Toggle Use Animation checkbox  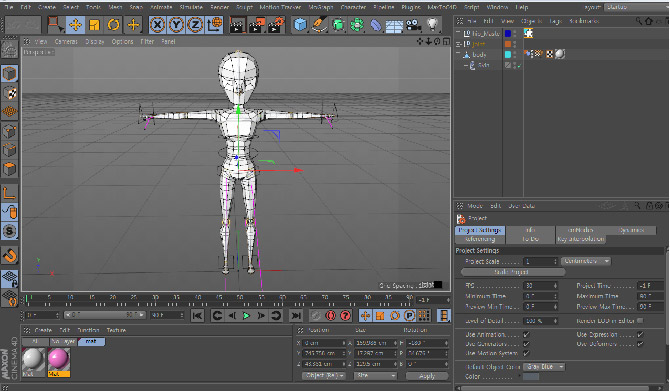[x=526, y=335]
